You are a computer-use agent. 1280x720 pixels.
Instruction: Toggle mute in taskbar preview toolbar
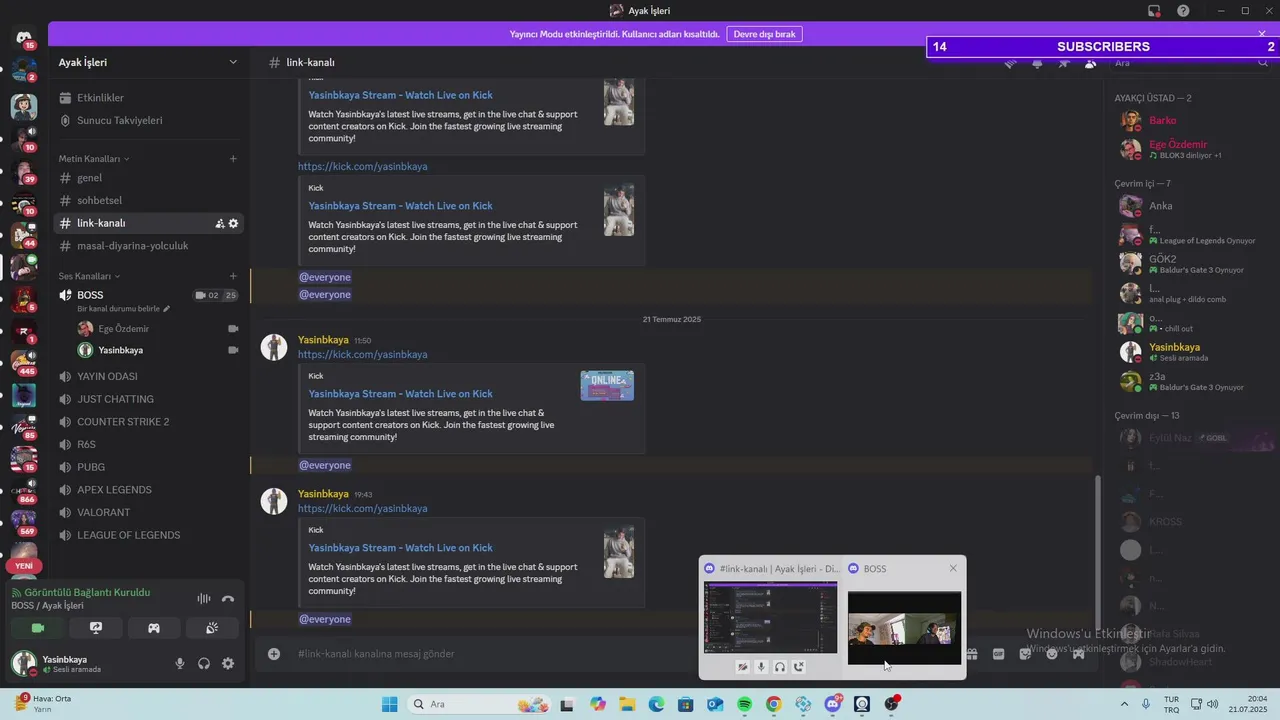[x=761, y=667]
